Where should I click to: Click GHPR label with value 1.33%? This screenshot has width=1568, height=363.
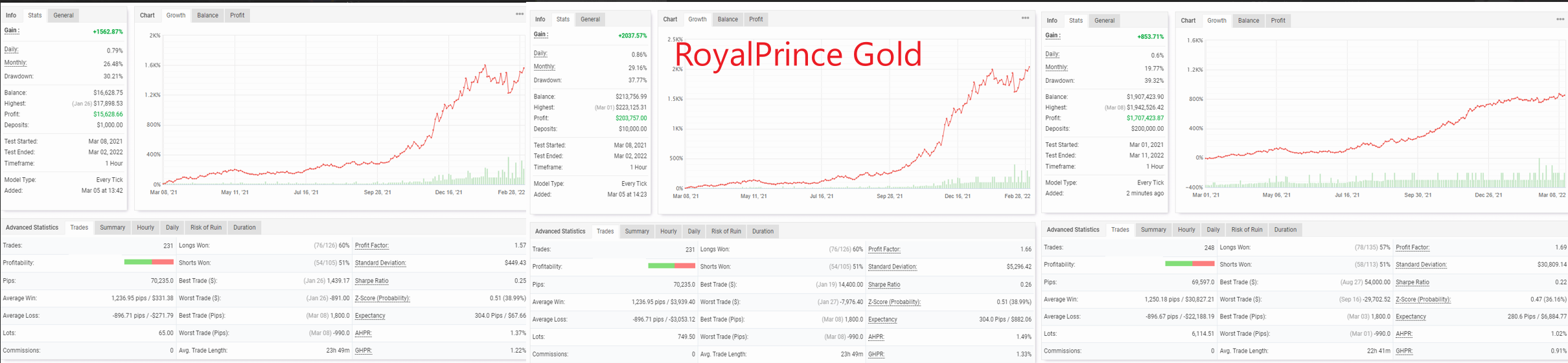tap(876, 354)
